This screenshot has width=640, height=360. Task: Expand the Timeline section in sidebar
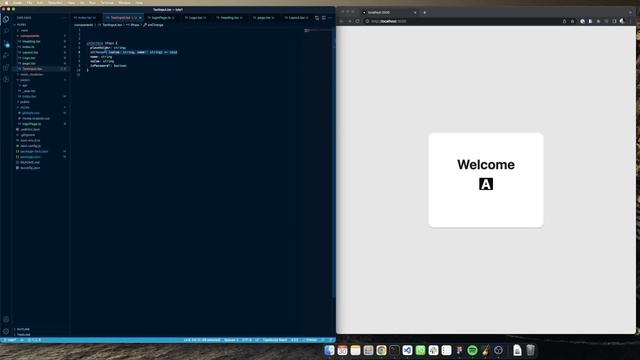click(23, 335)
